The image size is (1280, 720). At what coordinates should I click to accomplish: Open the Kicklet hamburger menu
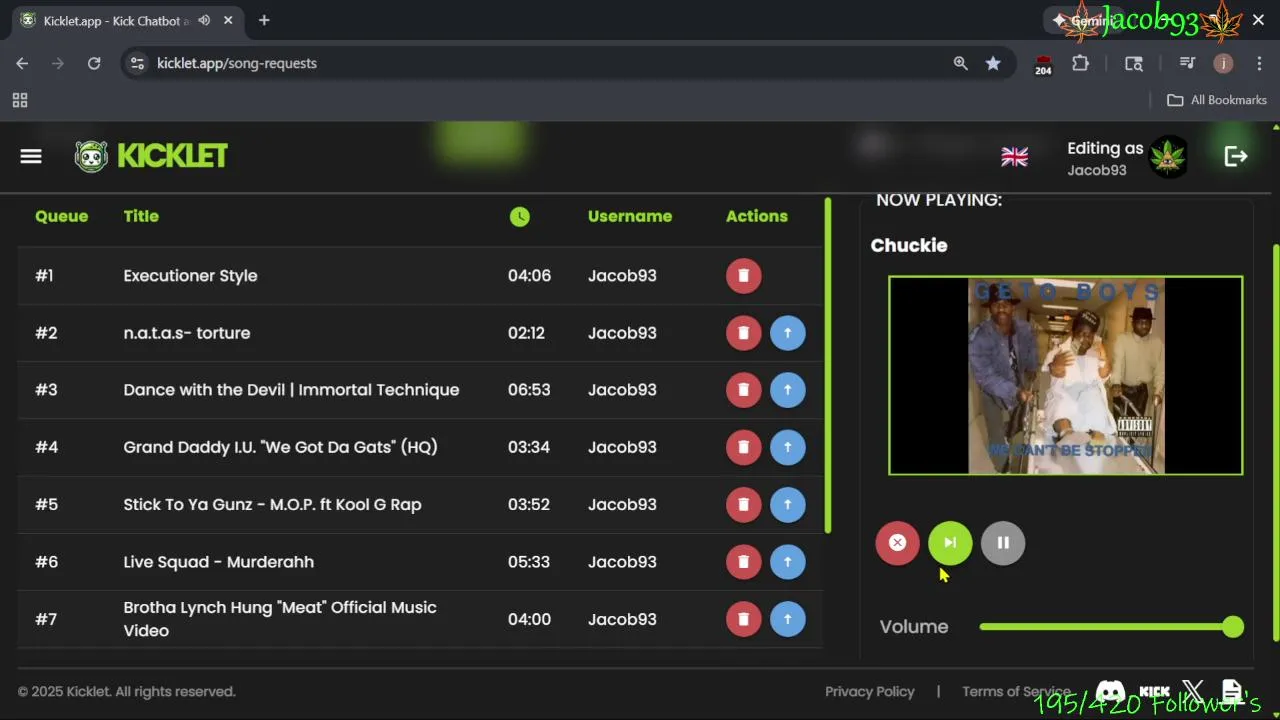click(31, 156)
